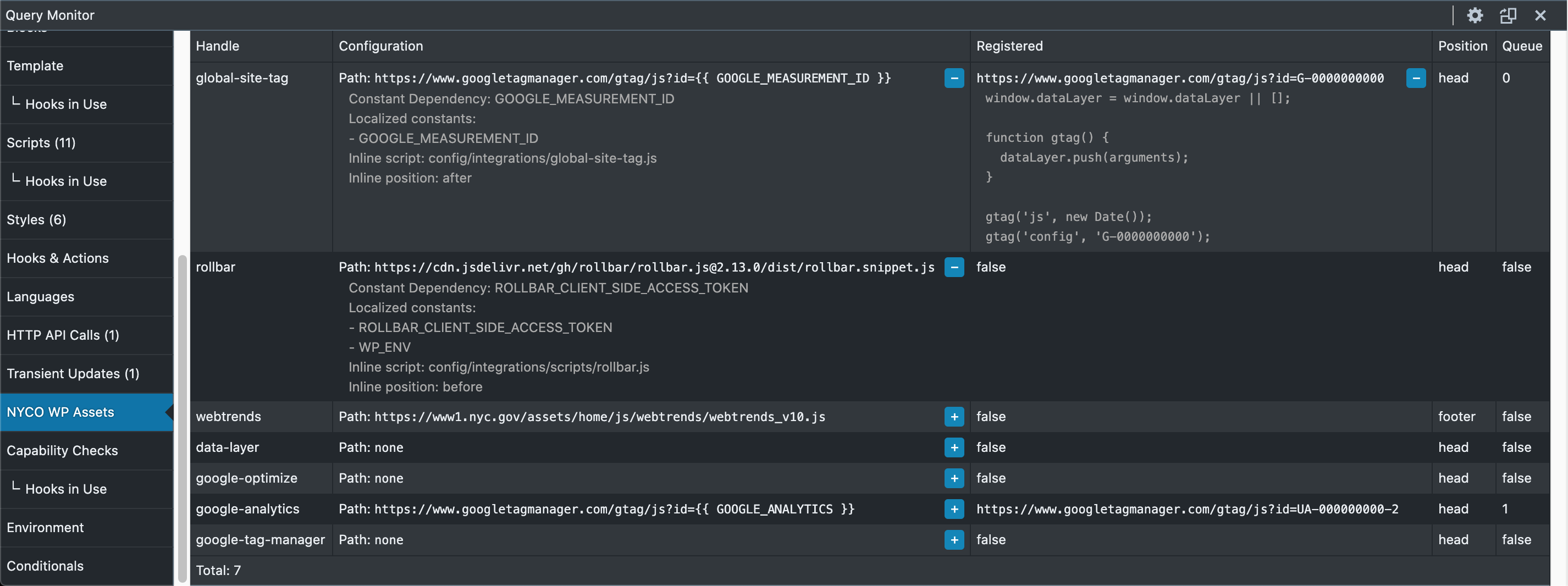Select the NYCO WP Assets panel
The height and width of the screenshot is (586, 1568).
coord(86,412)
